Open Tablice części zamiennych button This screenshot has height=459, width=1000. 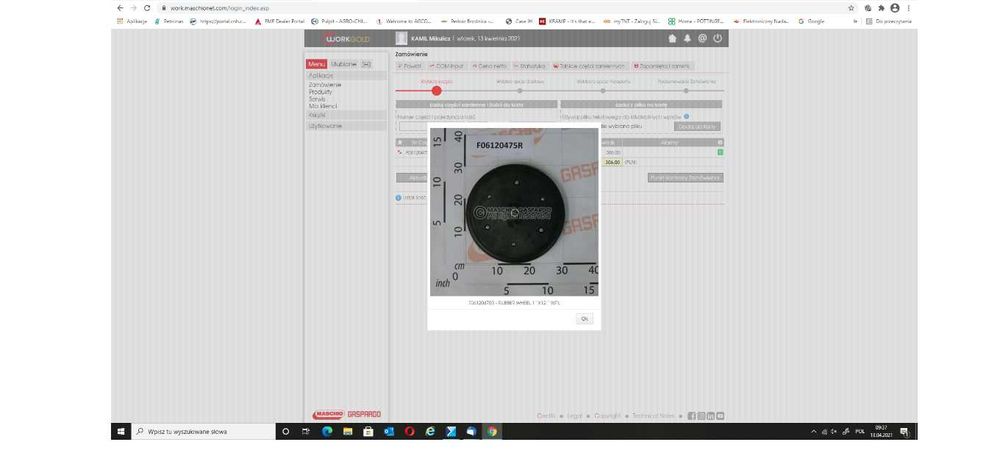point(589,66)
